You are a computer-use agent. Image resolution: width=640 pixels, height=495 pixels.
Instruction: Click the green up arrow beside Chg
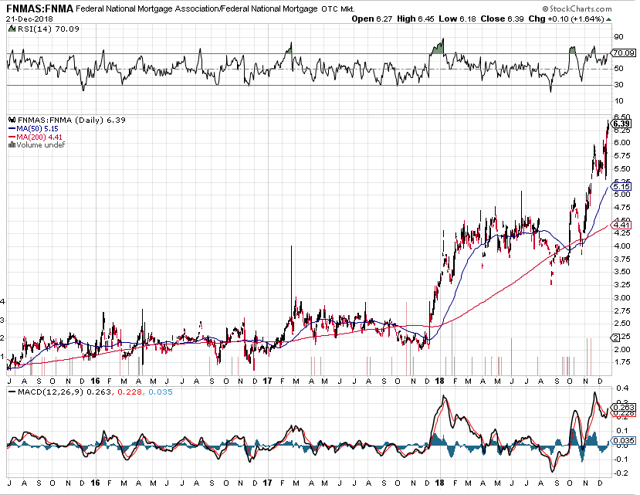point(609,20)
